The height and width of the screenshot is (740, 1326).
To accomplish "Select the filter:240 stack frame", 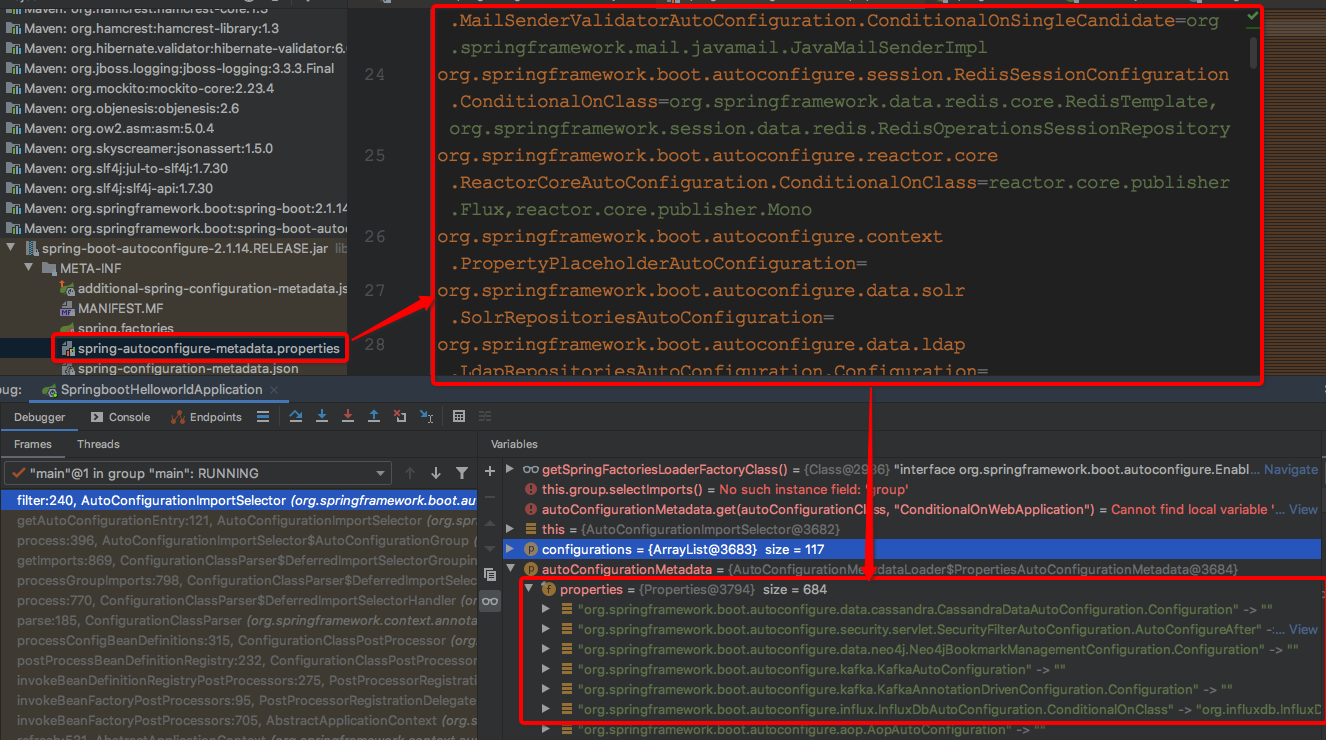I will (239, 499).
